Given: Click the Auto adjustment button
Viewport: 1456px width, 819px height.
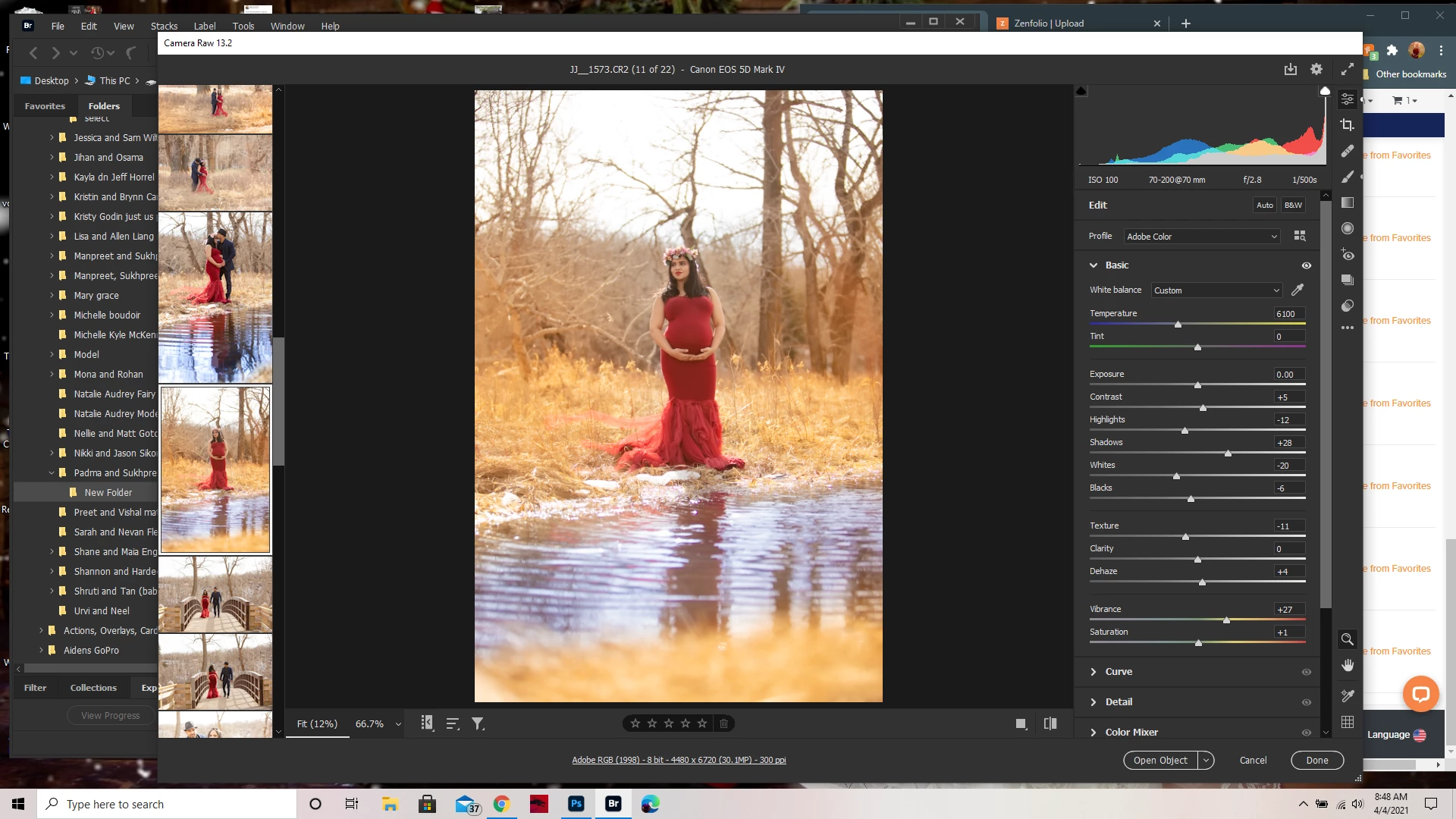Looking at the screenshot, I should [x=1264, y=205].
